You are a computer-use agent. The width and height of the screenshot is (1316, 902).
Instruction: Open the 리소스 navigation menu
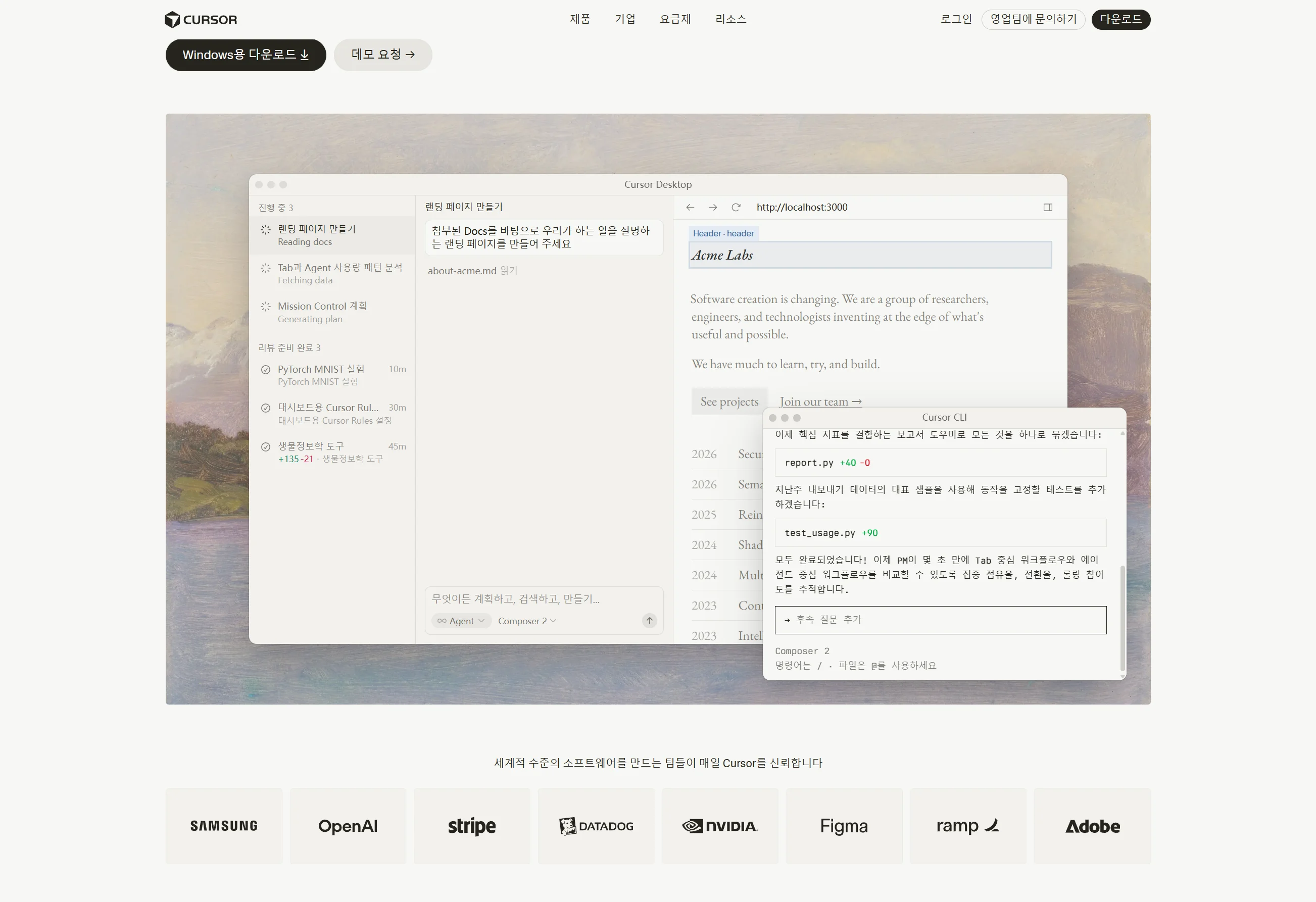coord(731,19)
